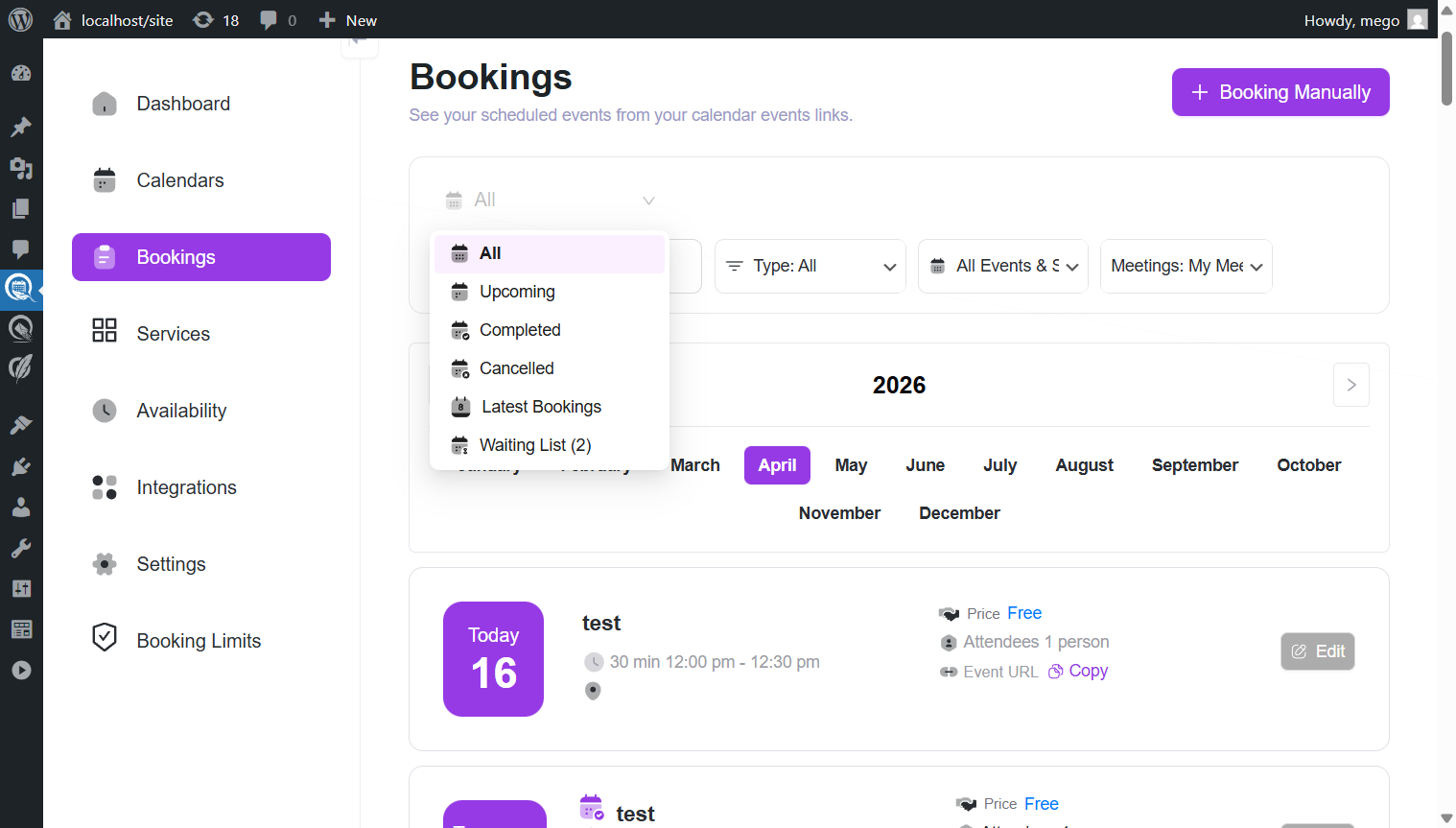
Task: Expand the All Events & Services filter
Action: click(1002, 266)
